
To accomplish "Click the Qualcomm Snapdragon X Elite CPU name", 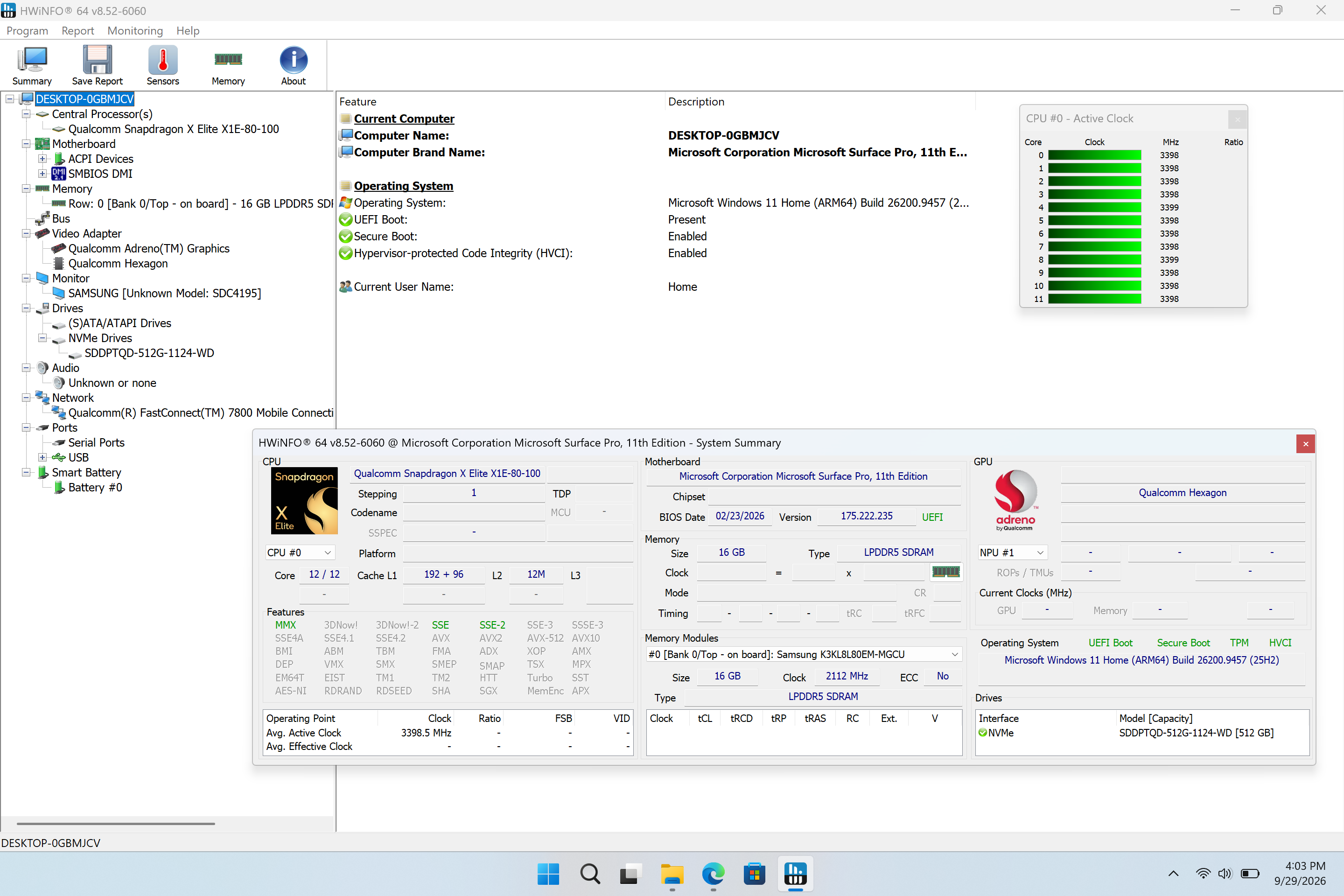I will pyautogui.click(x=447, y=474).
